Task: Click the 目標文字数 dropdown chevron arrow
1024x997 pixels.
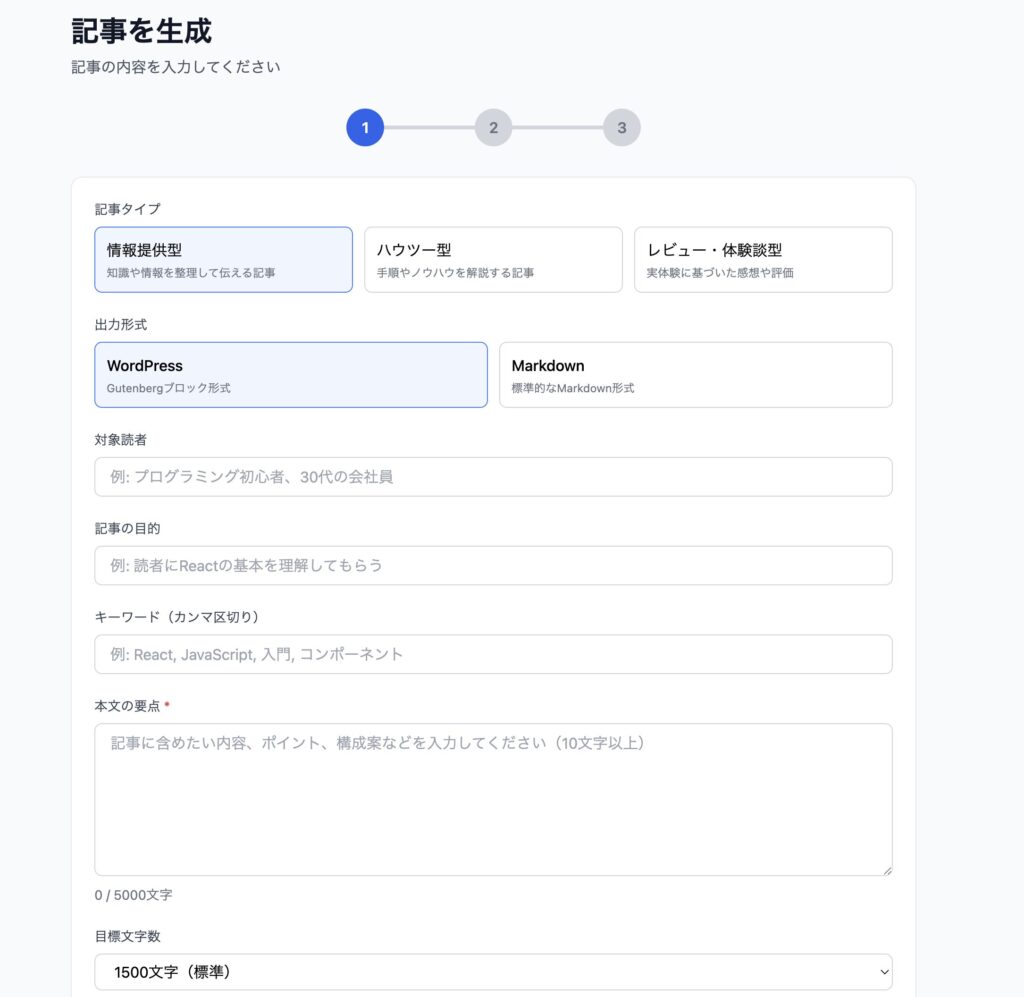Action: 884,971
